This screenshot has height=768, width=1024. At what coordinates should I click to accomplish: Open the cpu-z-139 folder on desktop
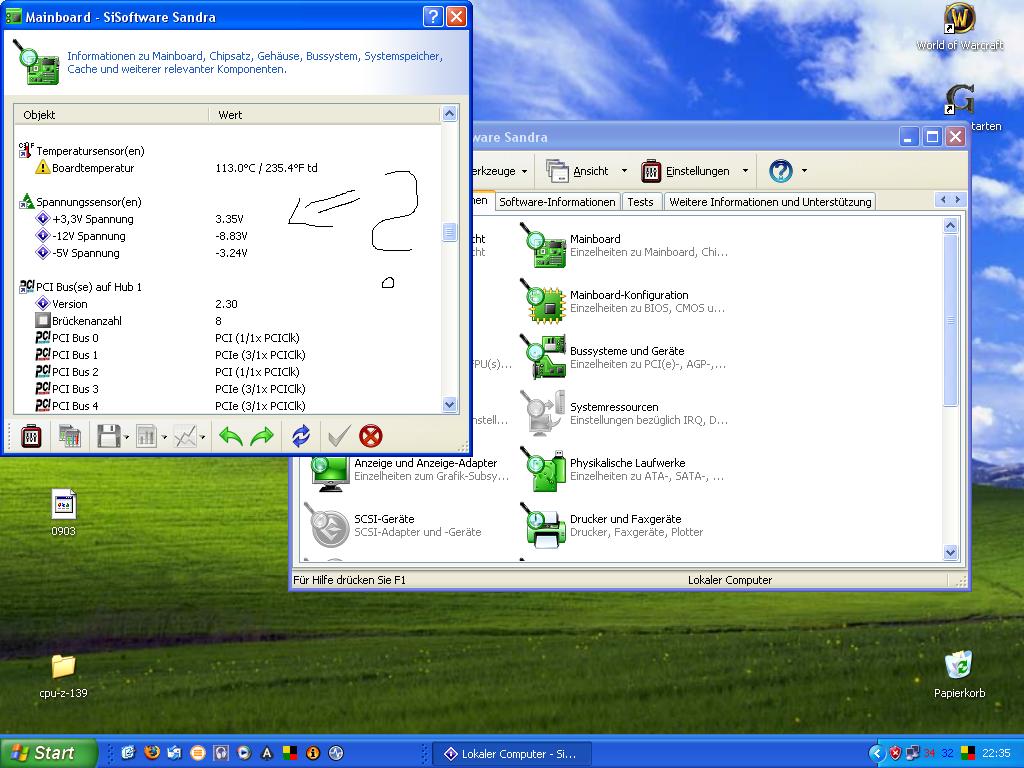pyautogui.click(x=63, y=676)
